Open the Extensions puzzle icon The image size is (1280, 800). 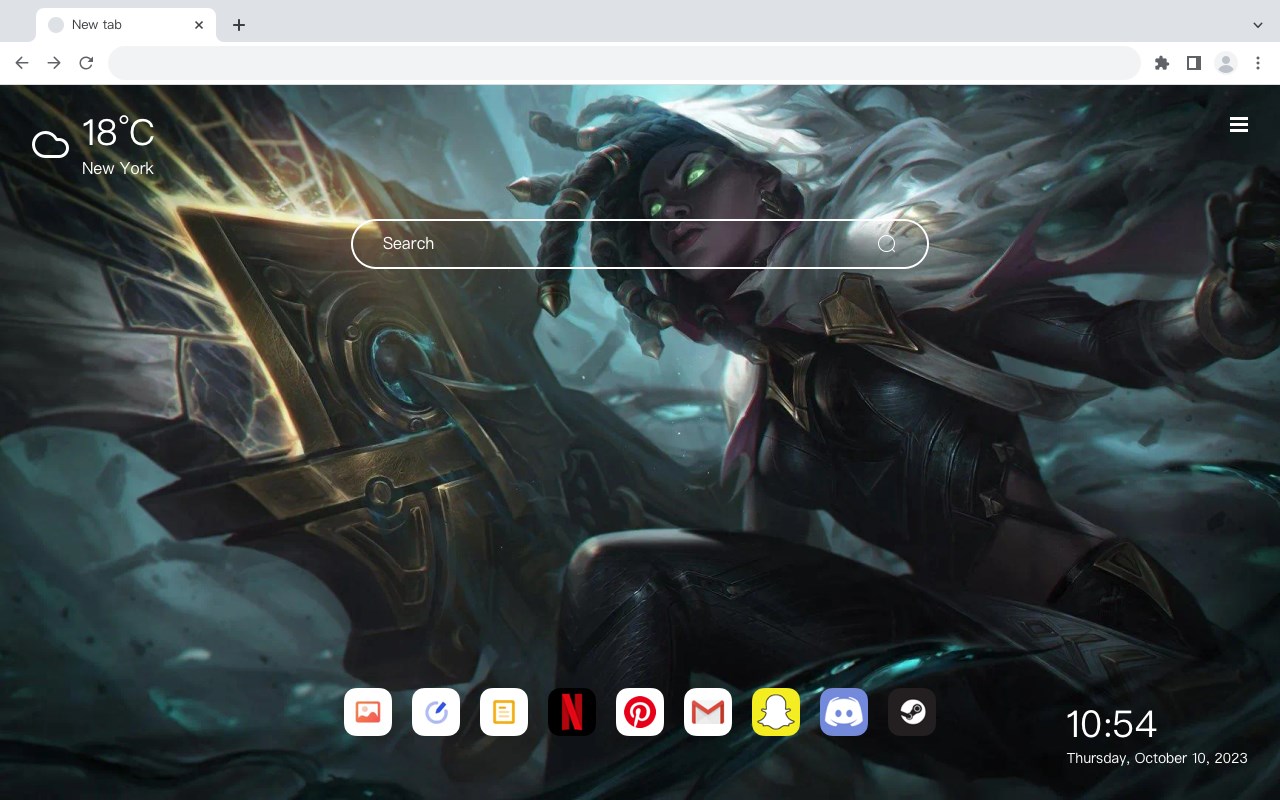1161,63
